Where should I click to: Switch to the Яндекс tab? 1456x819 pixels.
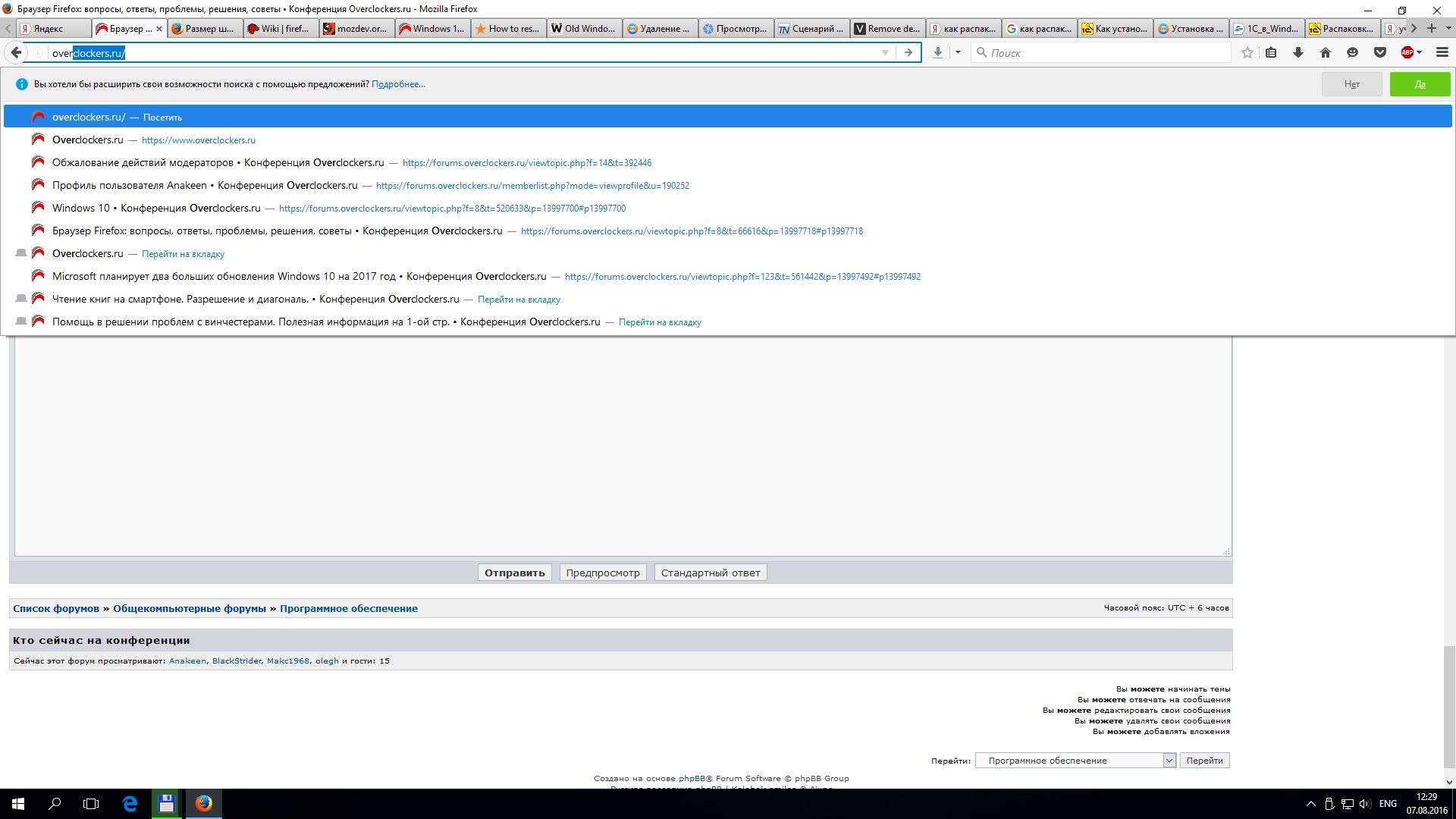(53, 29)
